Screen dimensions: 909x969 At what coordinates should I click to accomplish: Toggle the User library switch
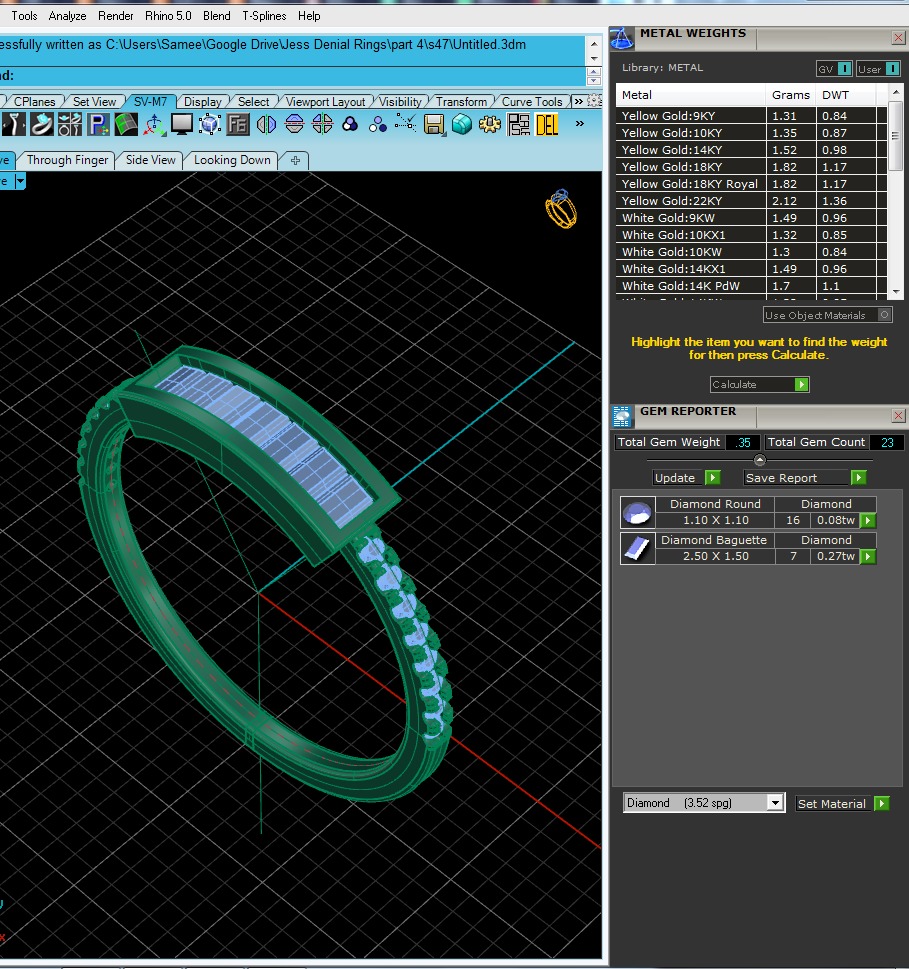(x=892, y=69)
